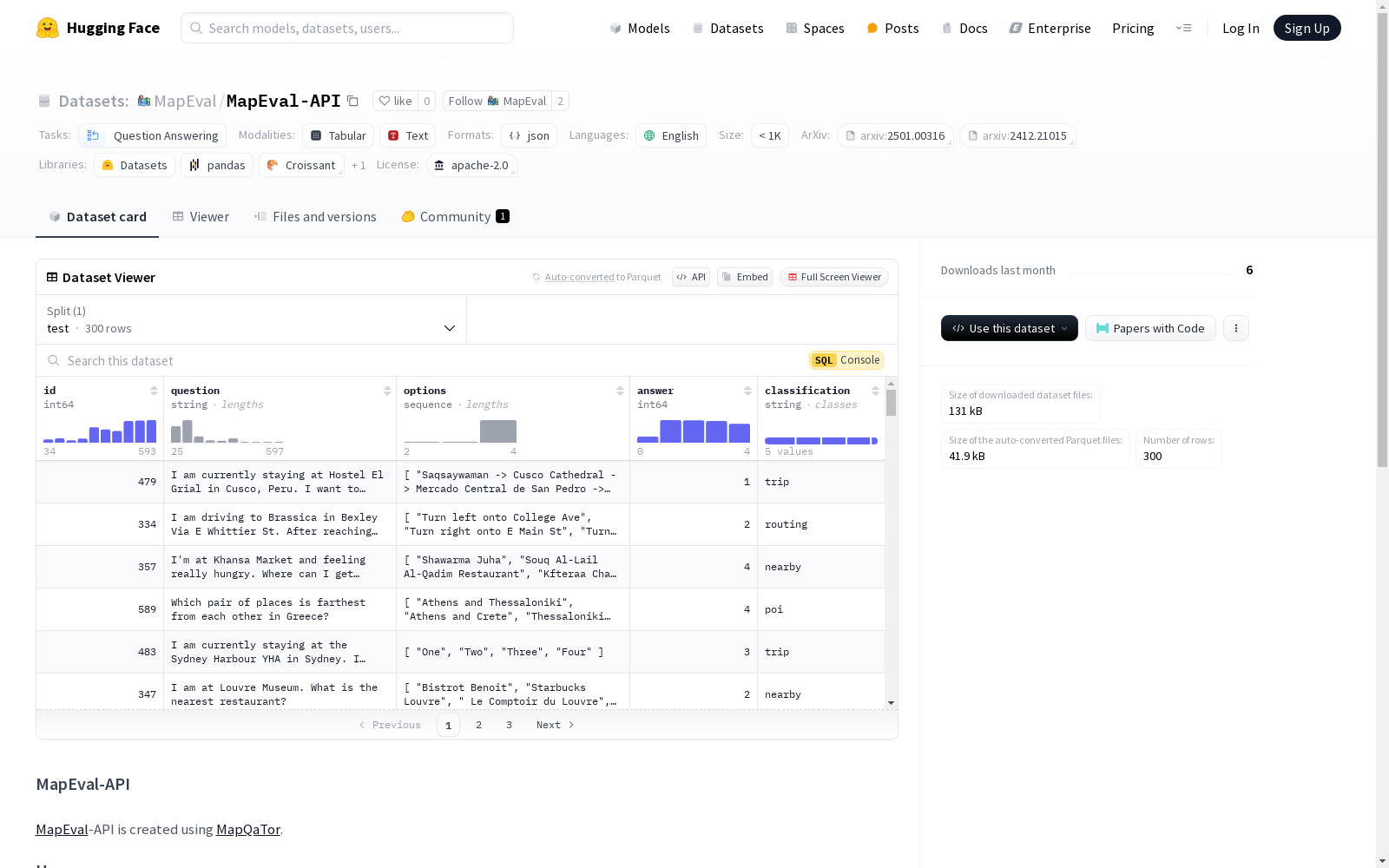Screen dimensions: 1389x868
Task: Open the API view of the dataset
Action: coord(690,277)
